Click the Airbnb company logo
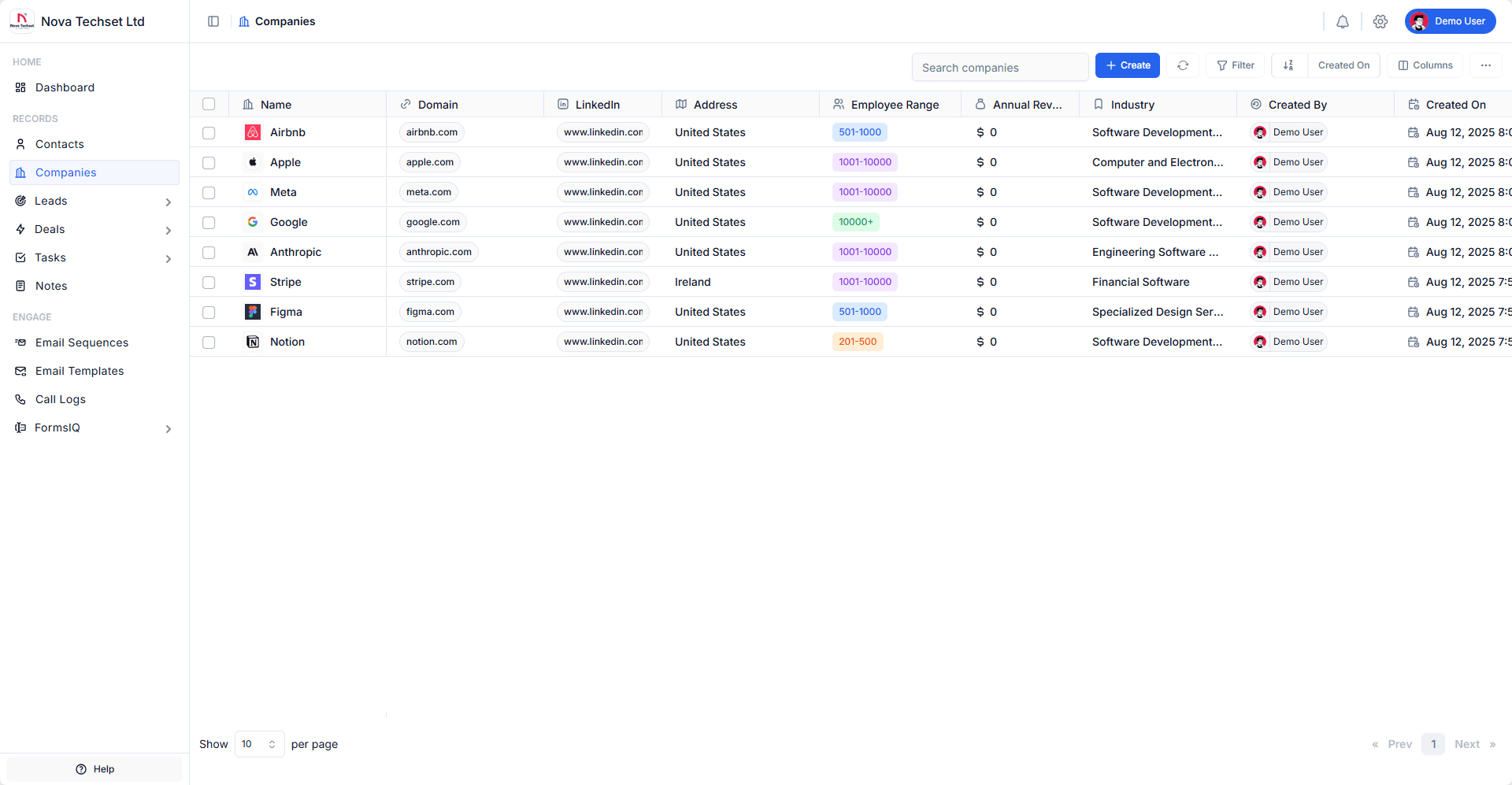This screenshot has width=1512, height=785. (x=253, y=132)
